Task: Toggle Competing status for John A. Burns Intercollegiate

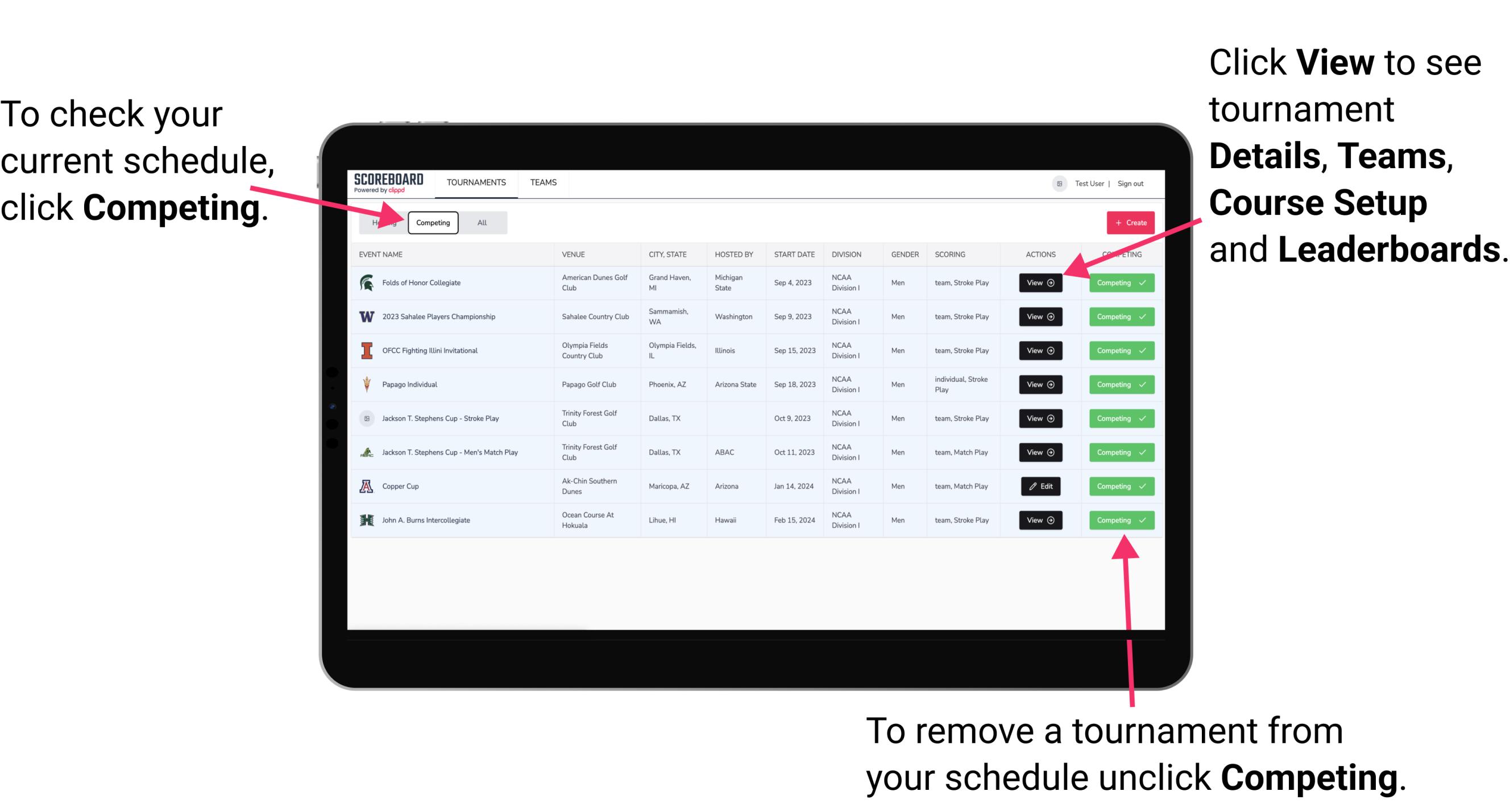Action: [1117, 520]
